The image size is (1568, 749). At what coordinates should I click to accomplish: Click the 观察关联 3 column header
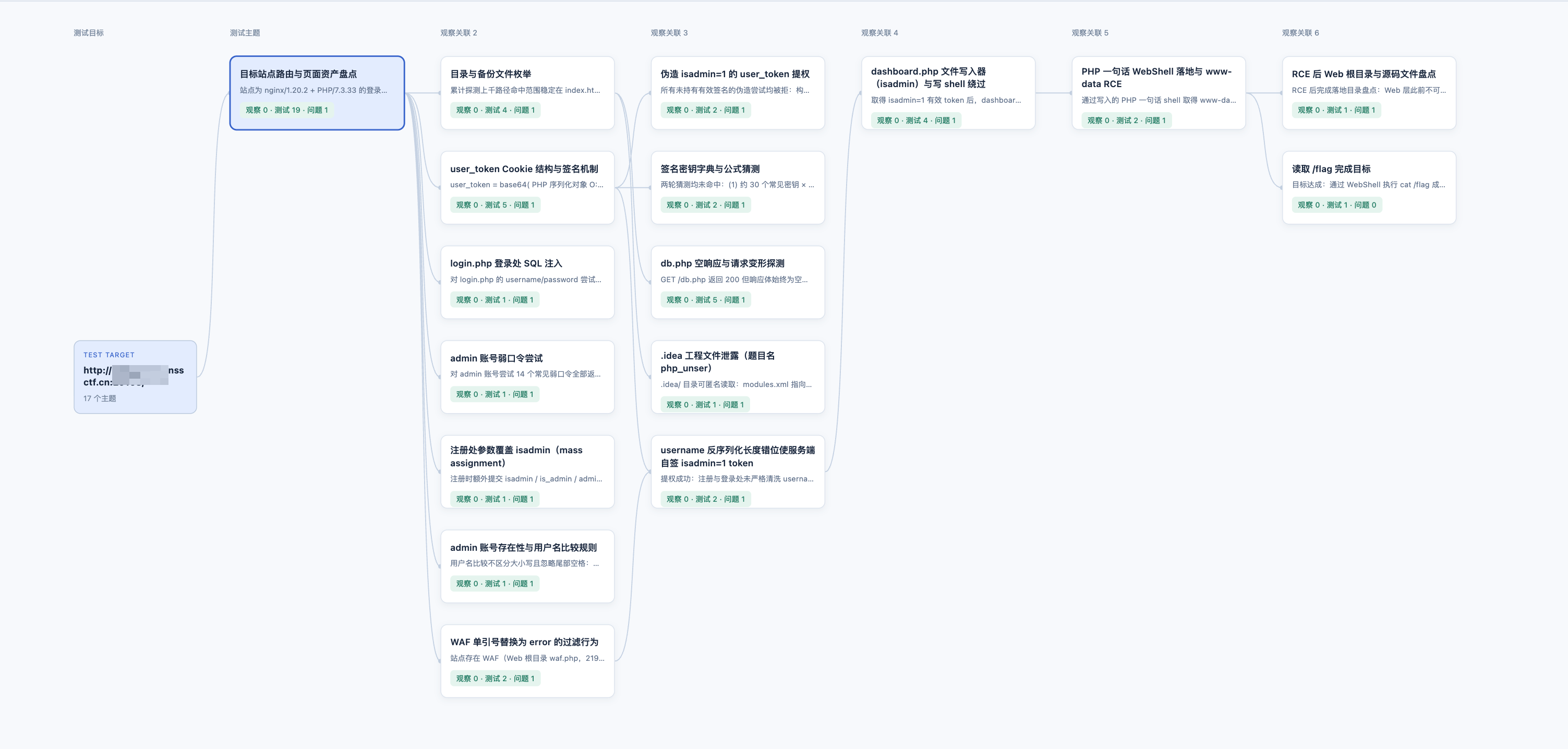click(x=669, y=33)
